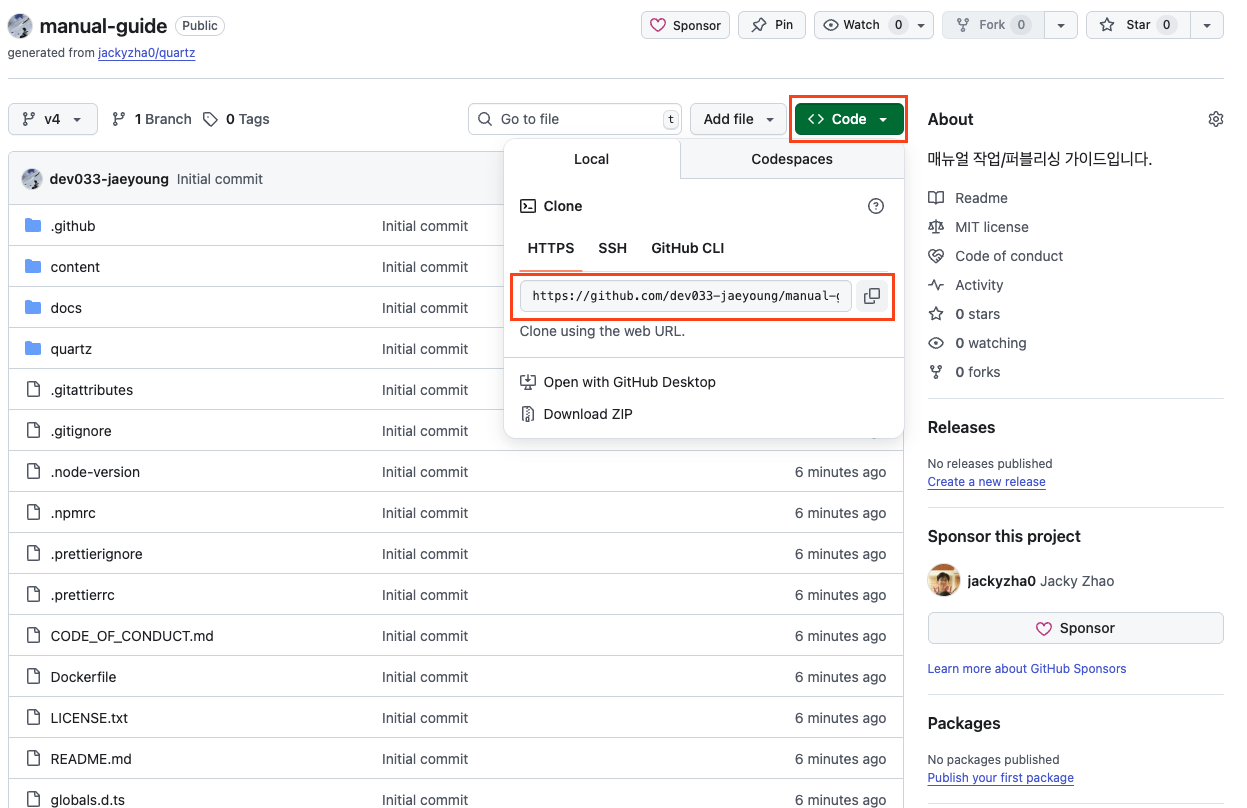This screenshot has width=1247, height=808.
Task: Click Learn more about GitHub Sponsors
Action: [x=1027, y=668]
